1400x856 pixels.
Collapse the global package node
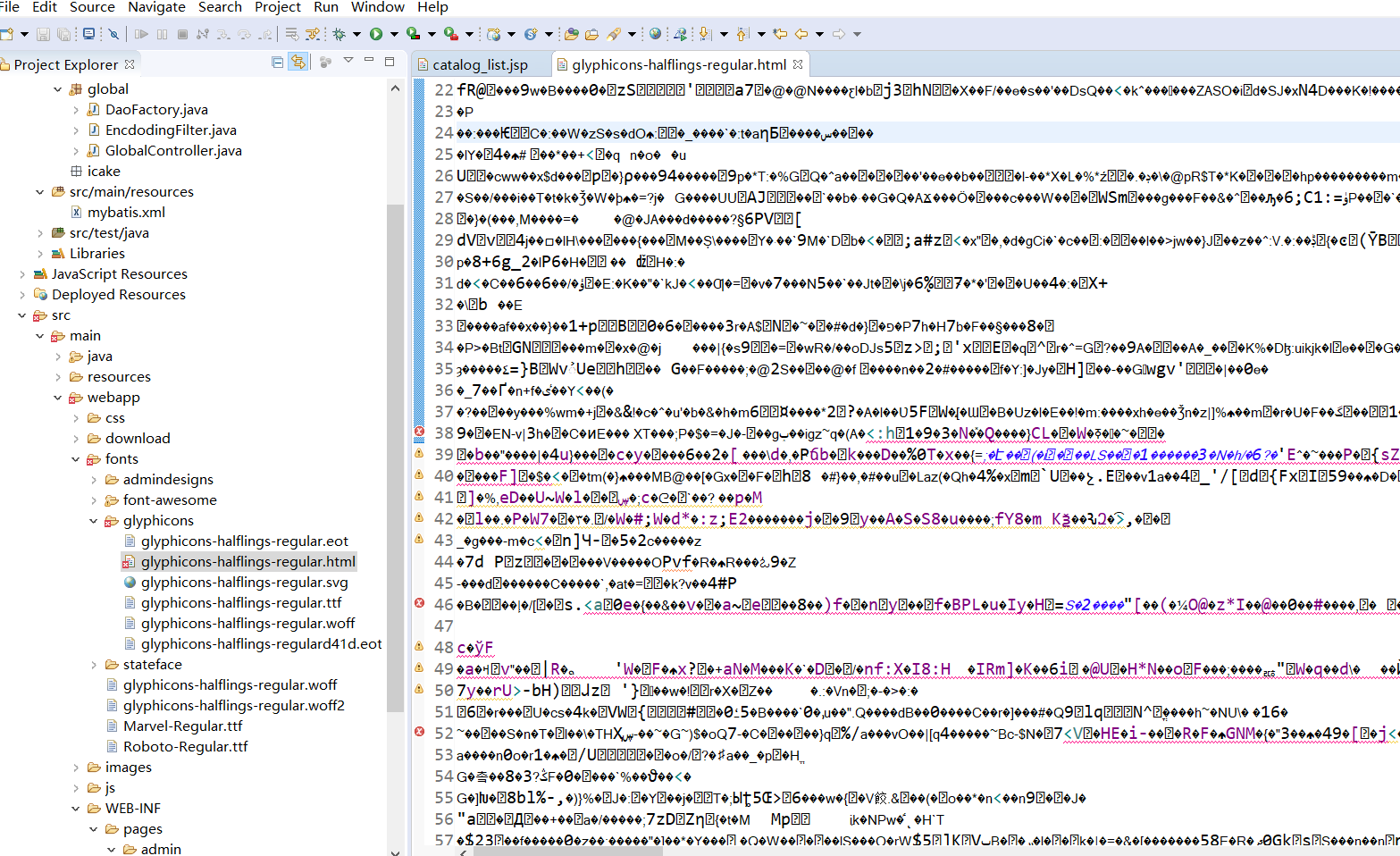tap(58, 89)
